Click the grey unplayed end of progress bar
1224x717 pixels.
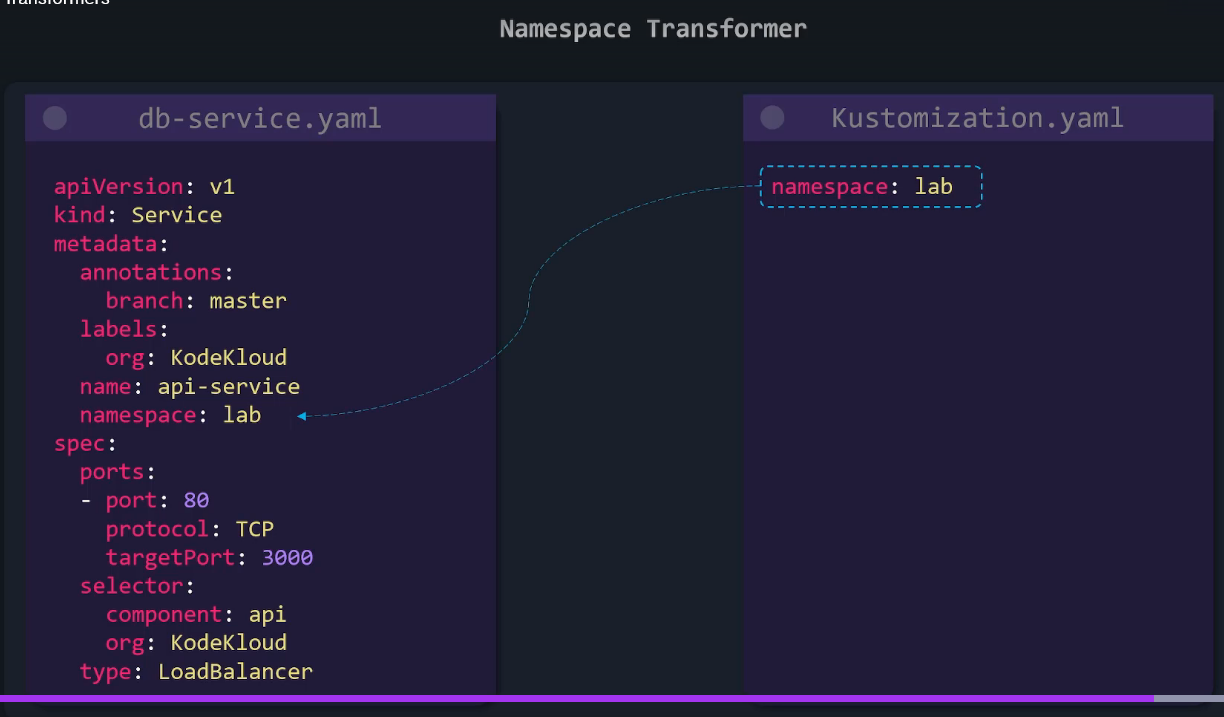[x=1188, y=698]
